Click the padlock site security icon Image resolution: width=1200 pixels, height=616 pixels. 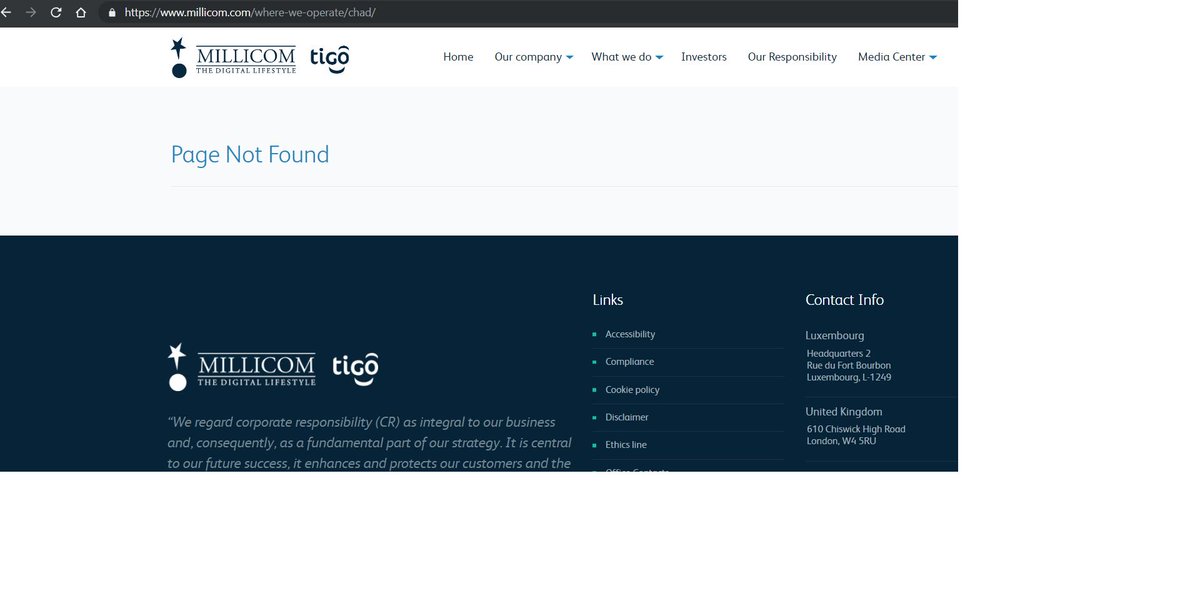tap(112, 13)
